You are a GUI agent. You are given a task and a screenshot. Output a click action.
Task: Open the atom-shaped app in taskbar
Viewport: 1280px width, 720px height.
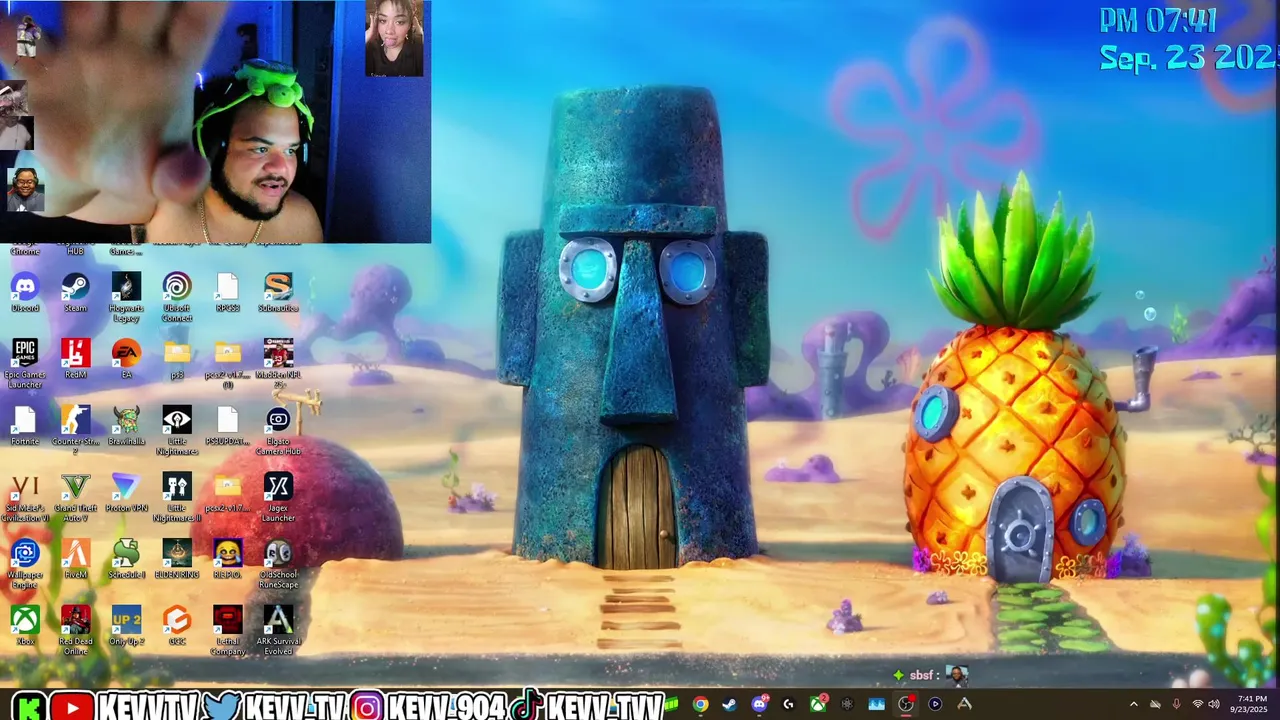point(847,704)
